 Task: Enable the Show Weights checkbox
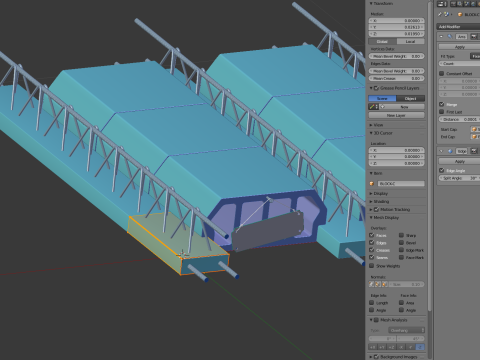point(372,266)
